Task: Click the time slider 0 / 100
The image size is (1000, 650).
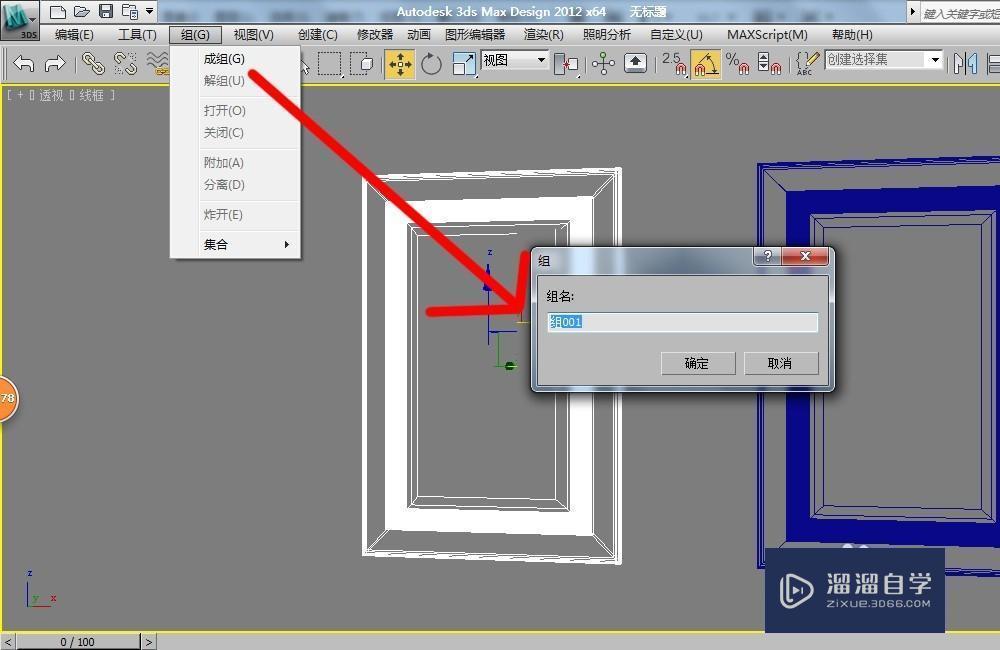Action: pyautogui.click(x=78, y=642)
